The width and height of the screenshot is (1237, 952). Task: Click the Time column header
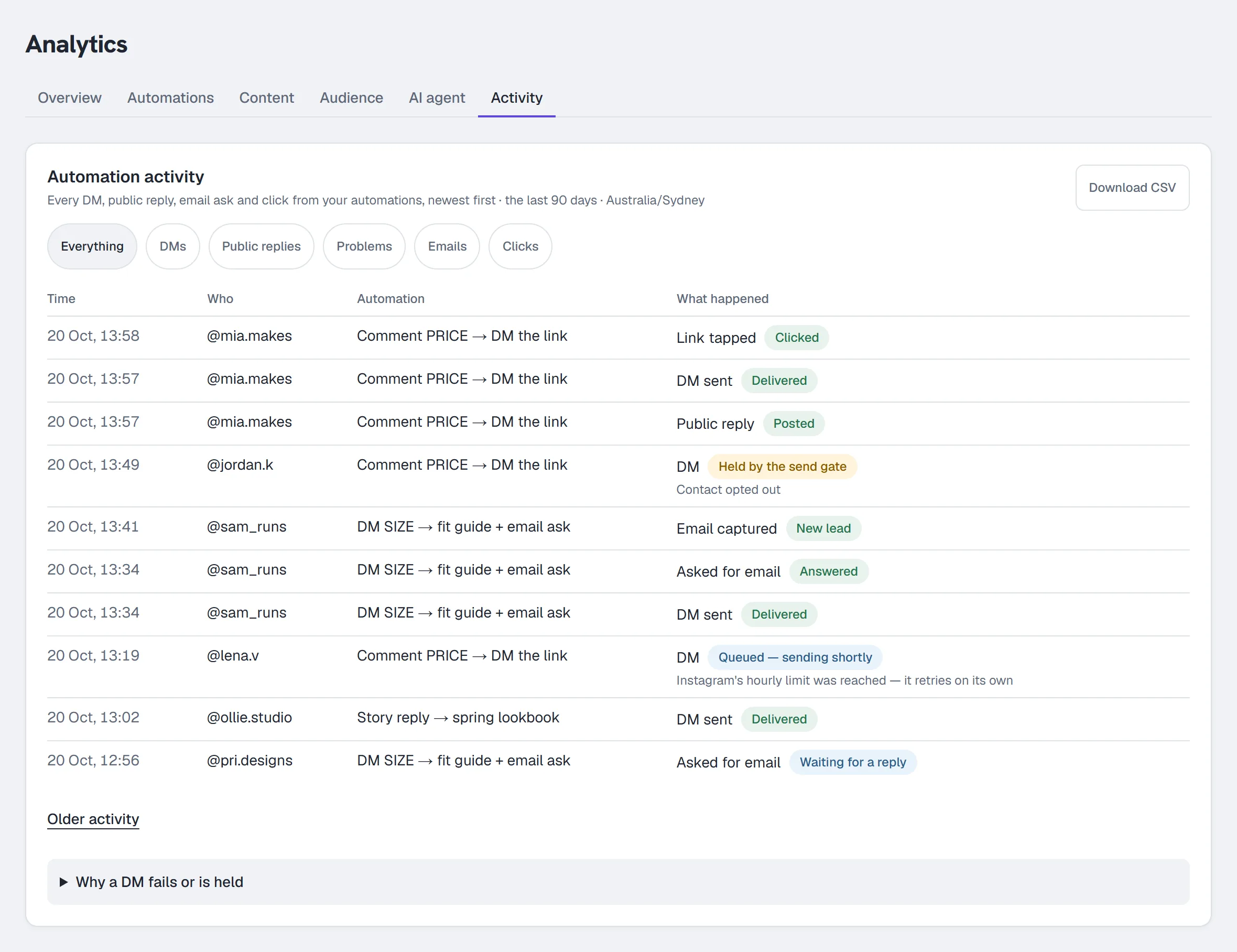(61, 298)
